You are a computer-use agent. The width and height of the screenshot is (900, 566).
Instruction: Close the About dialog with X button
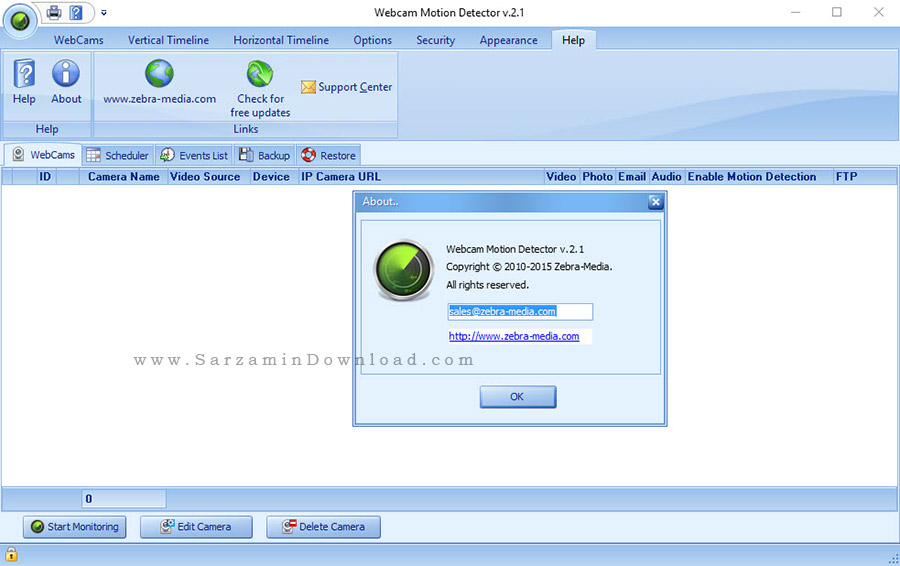(655, 201)
